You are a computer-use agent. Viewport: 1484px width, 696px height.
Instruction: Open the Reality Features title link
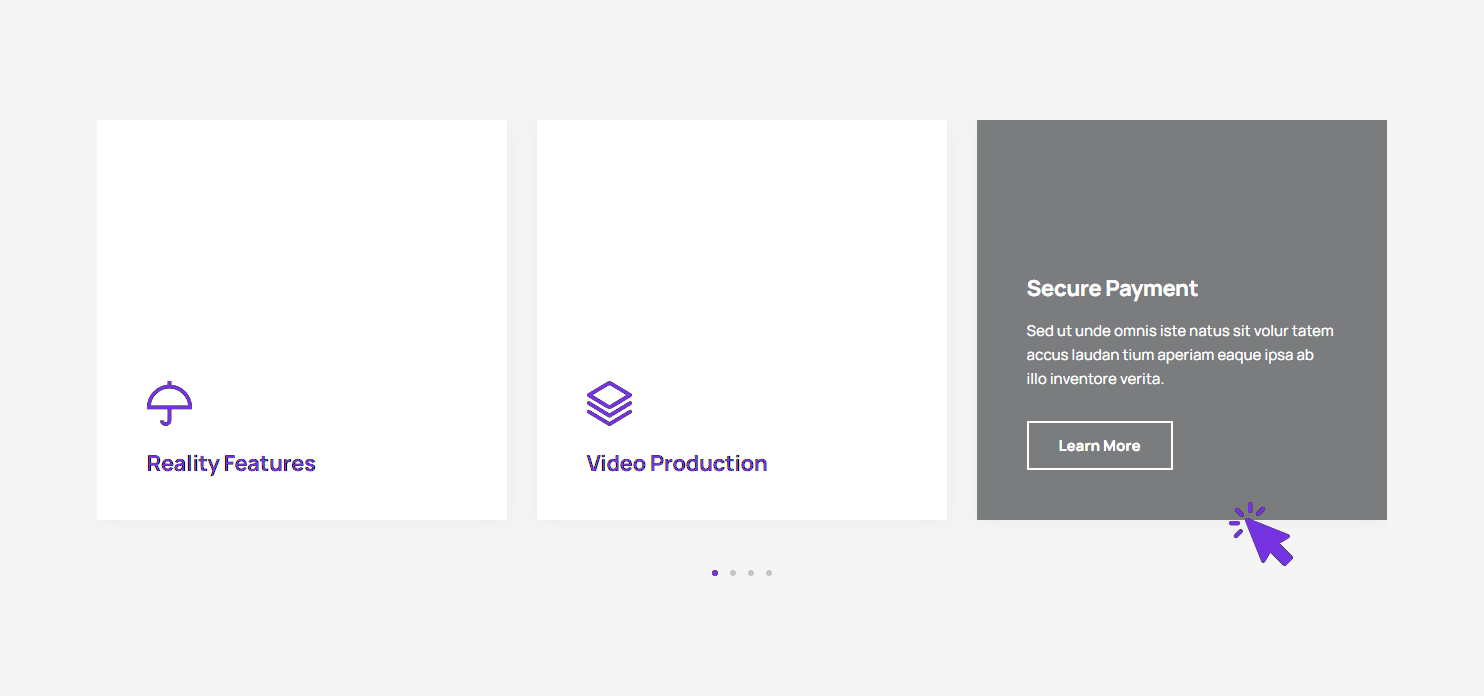pyautogui.click(x=231, y=463)
